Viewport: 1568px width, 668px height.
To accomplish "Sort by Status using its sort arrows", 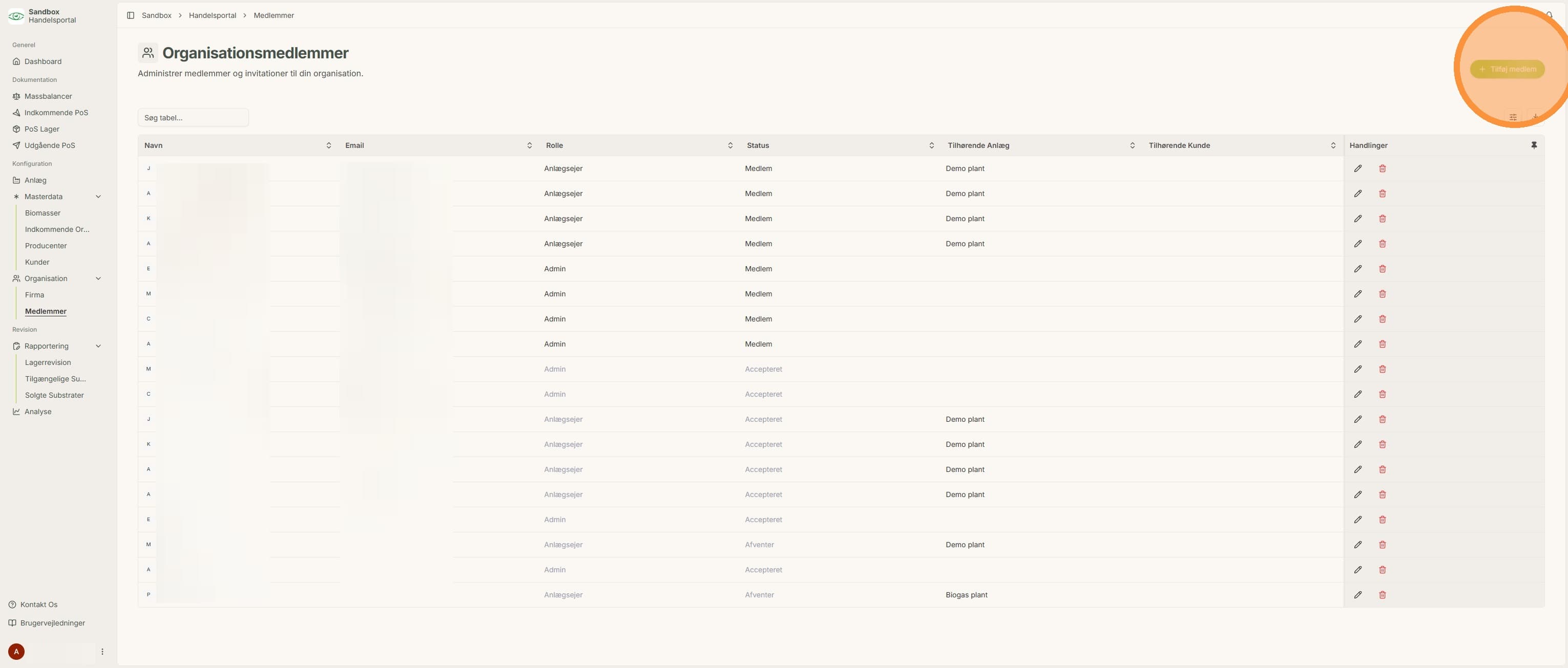I will [931, 145].
